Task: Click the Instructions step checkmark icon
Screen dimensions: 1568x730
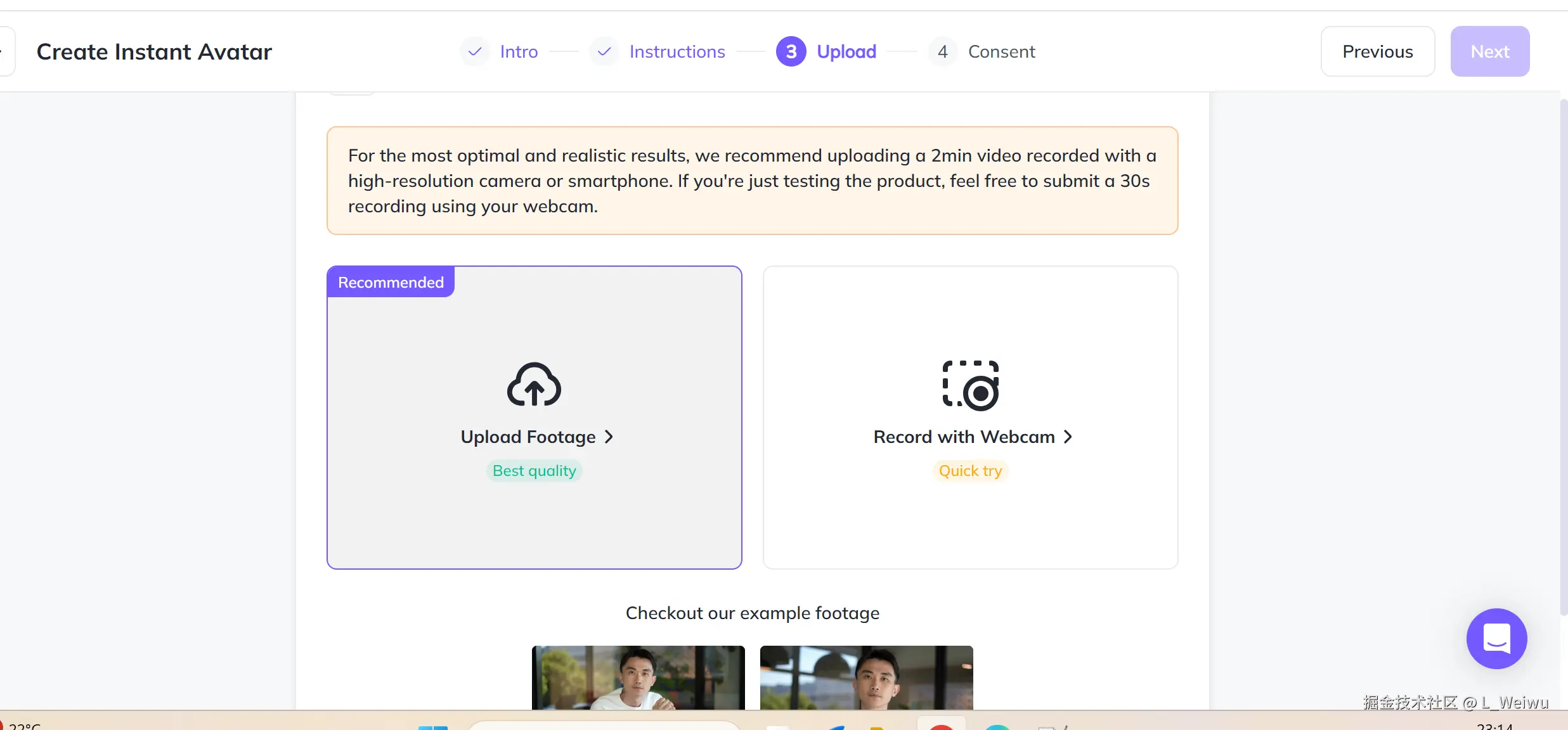Action: (604, 51)
